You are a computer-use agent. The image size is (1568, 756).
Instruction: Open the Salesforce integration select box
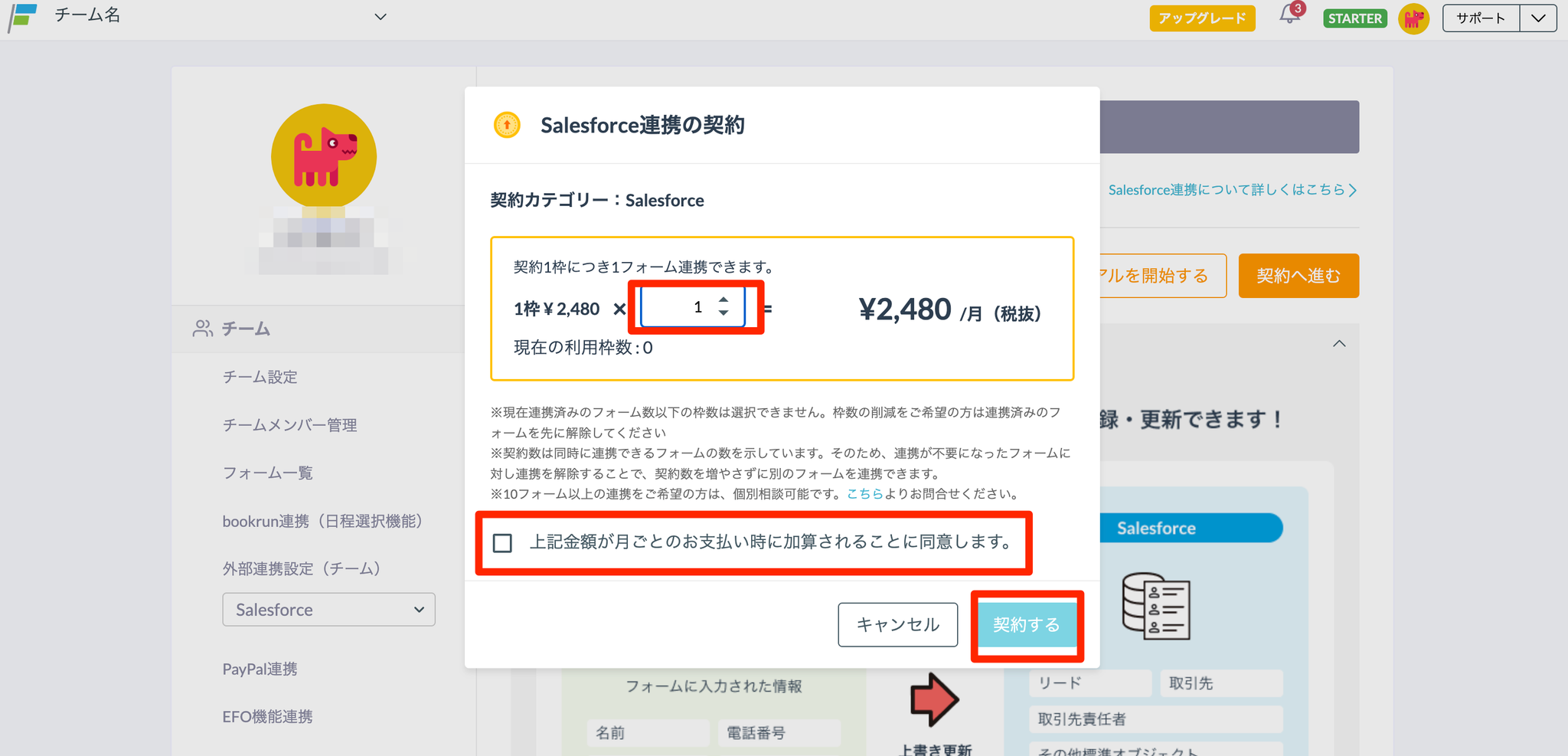(x=328, y=610)
